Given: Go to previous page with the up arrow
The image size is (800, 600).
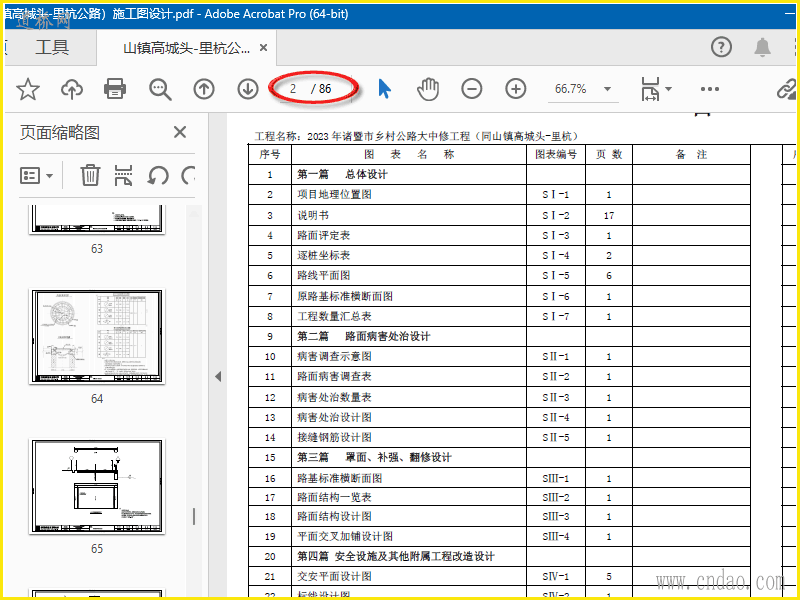Looking at the screenshot, I should [x=204, y=89].
